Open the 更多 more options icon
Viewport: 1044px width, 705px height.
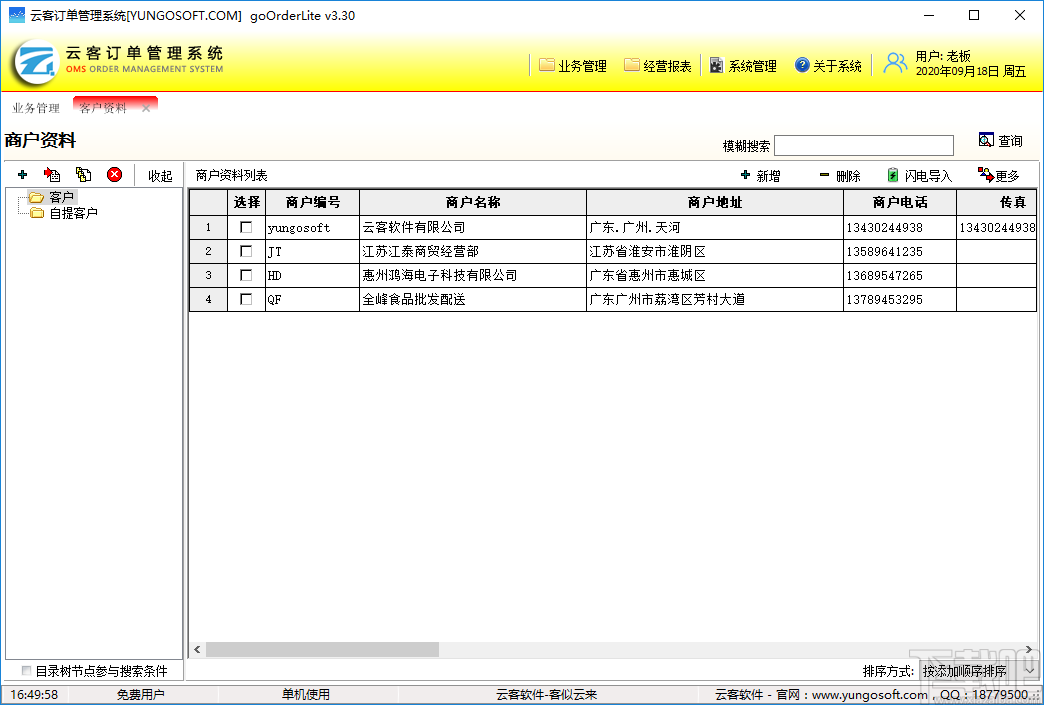(998, 175)
